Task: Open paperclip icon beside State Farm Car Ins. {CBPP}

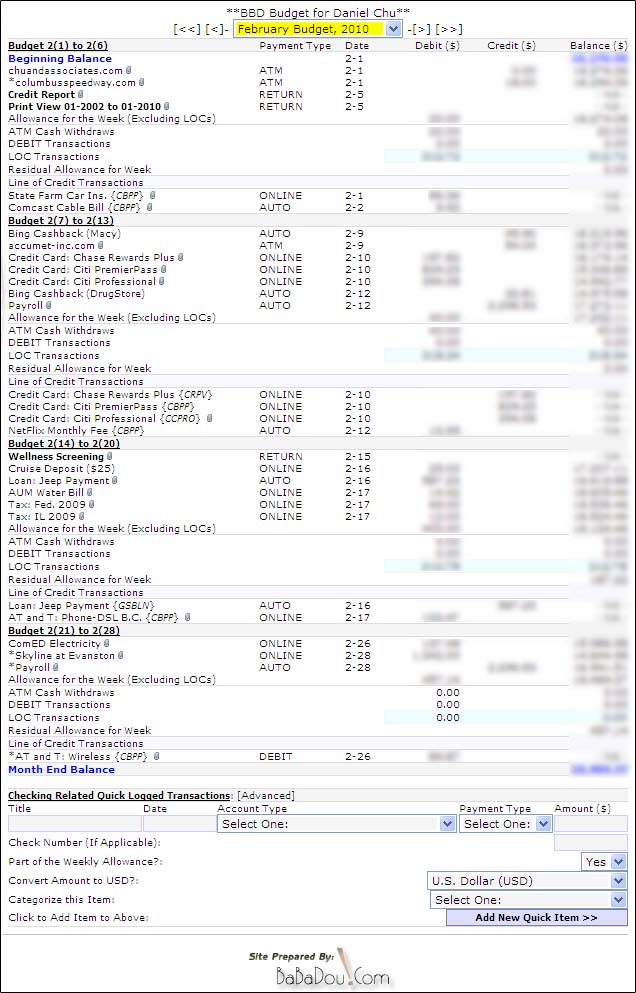Action: [x=152, y=196]
